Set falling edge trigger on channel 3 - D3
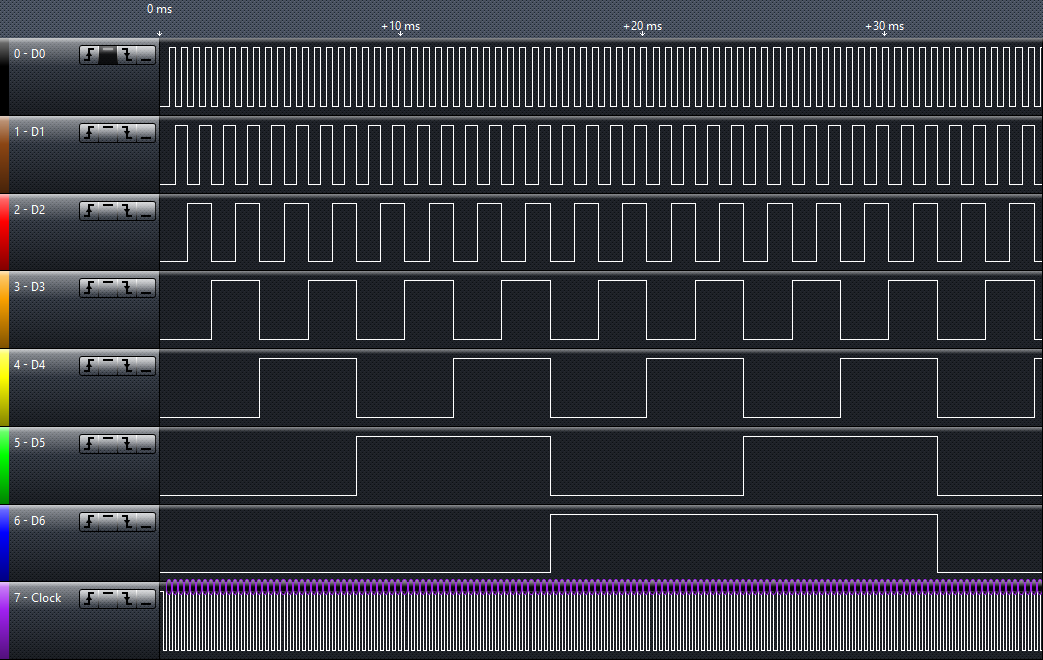Viewport: 1043px width, 660px height. [x=126, y=288]
